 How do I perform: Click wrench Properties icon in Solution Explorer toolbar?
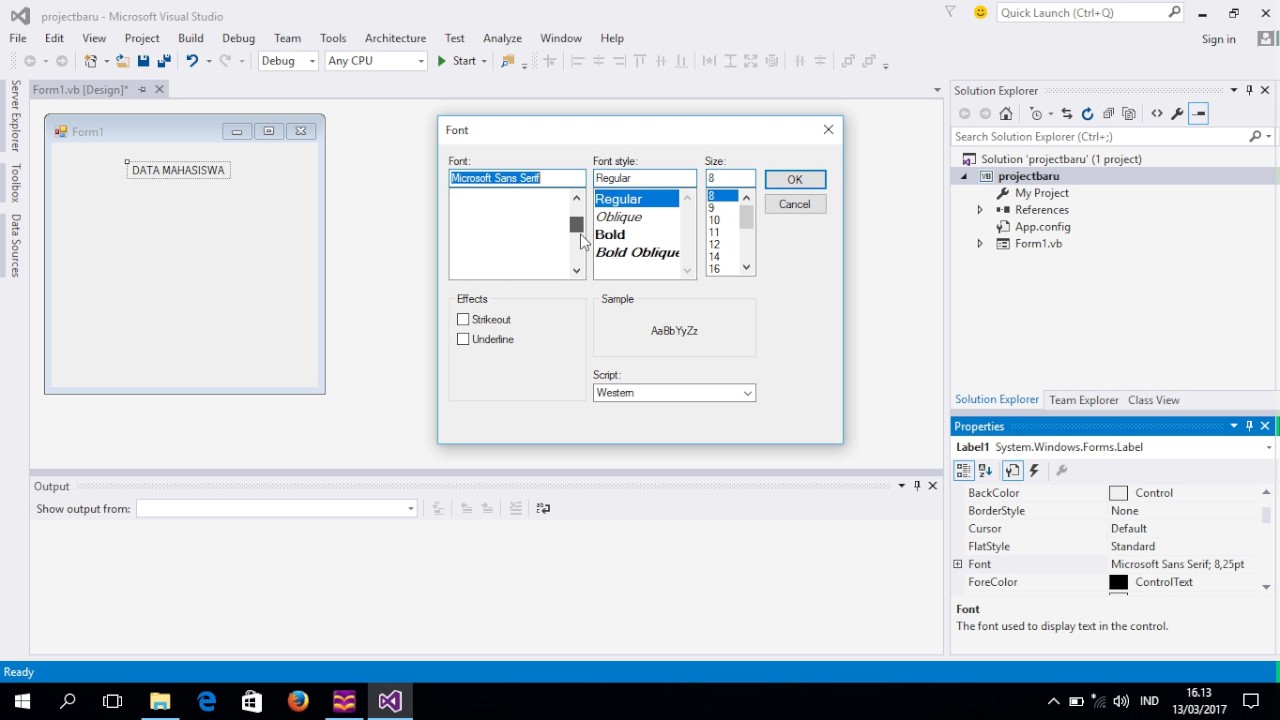point(1177,114)
